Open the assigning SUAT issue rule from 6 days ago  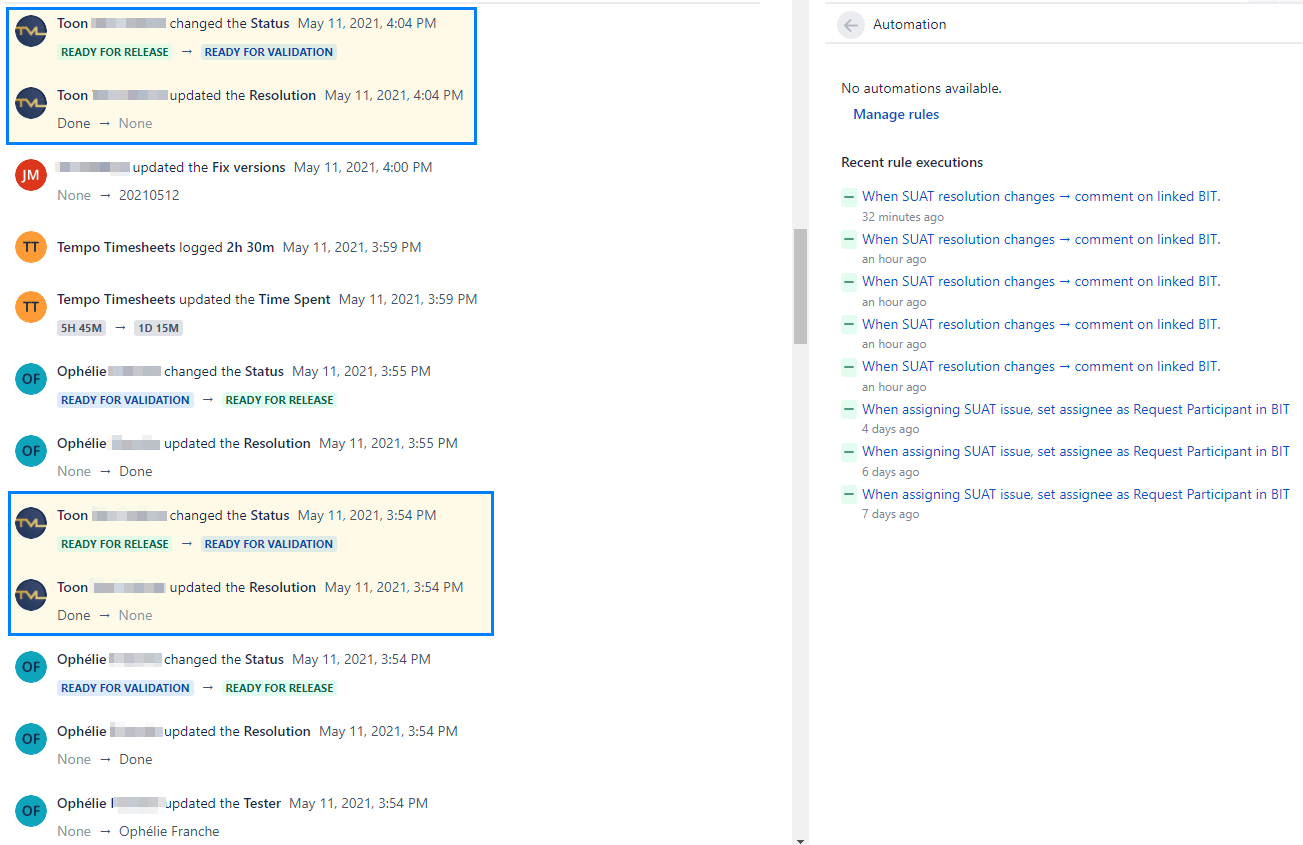pyautogui.click(x=1076, y=451)
